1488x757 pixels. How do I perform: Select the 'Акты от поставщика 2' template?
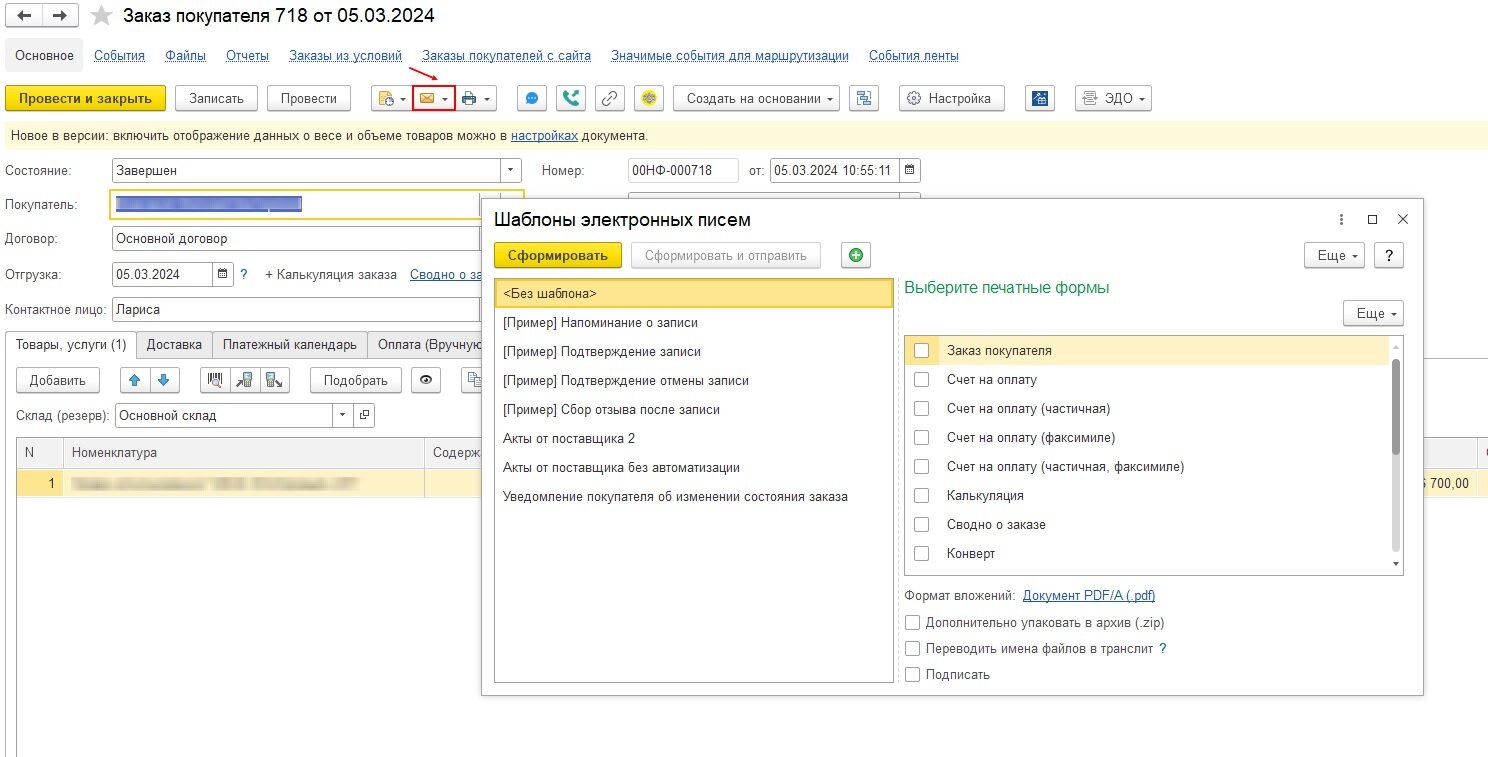tap(569, 439)
